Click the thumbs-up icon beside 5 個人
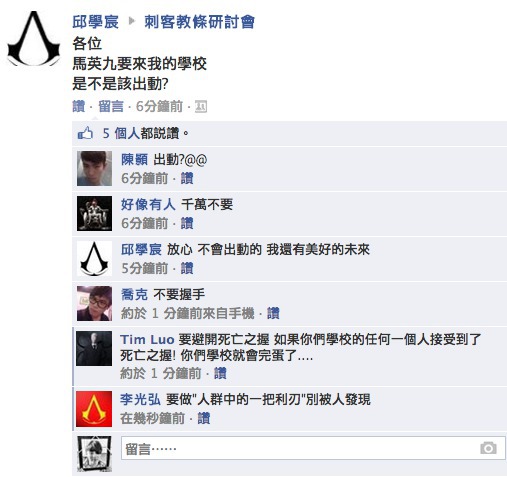Image resolution: width=507 pixels, height=477 pixels. [x=85, y=133]
